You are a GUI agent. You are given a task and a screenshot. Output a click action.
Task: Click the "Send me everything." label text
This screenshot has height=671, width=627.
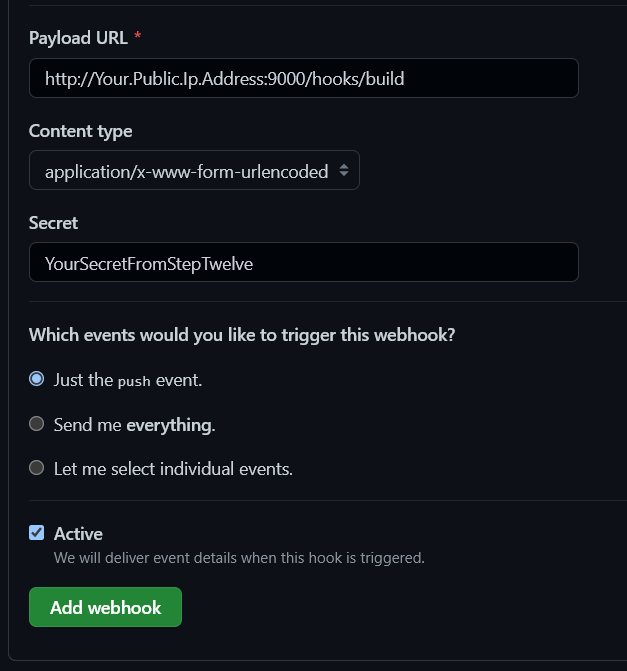(134, 425)
